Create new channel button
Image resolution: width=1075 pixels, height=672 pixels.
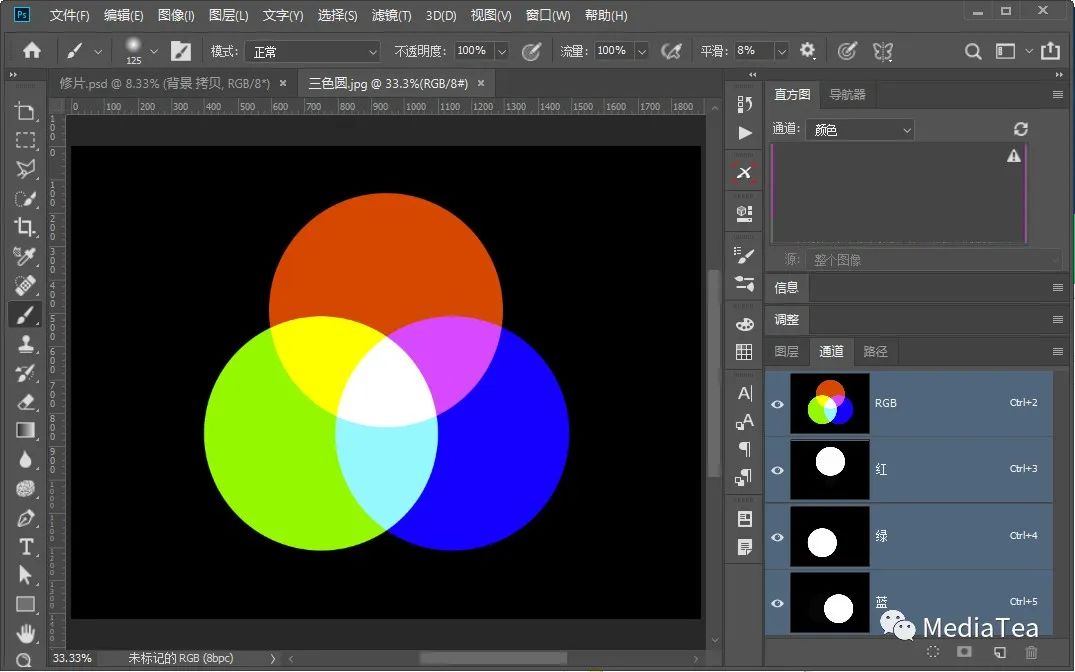[x=1000, y=651]
